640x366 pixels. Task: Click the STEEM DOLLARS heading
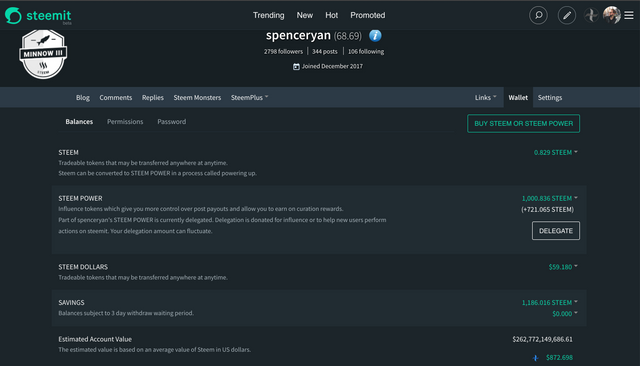pos(83,267)
